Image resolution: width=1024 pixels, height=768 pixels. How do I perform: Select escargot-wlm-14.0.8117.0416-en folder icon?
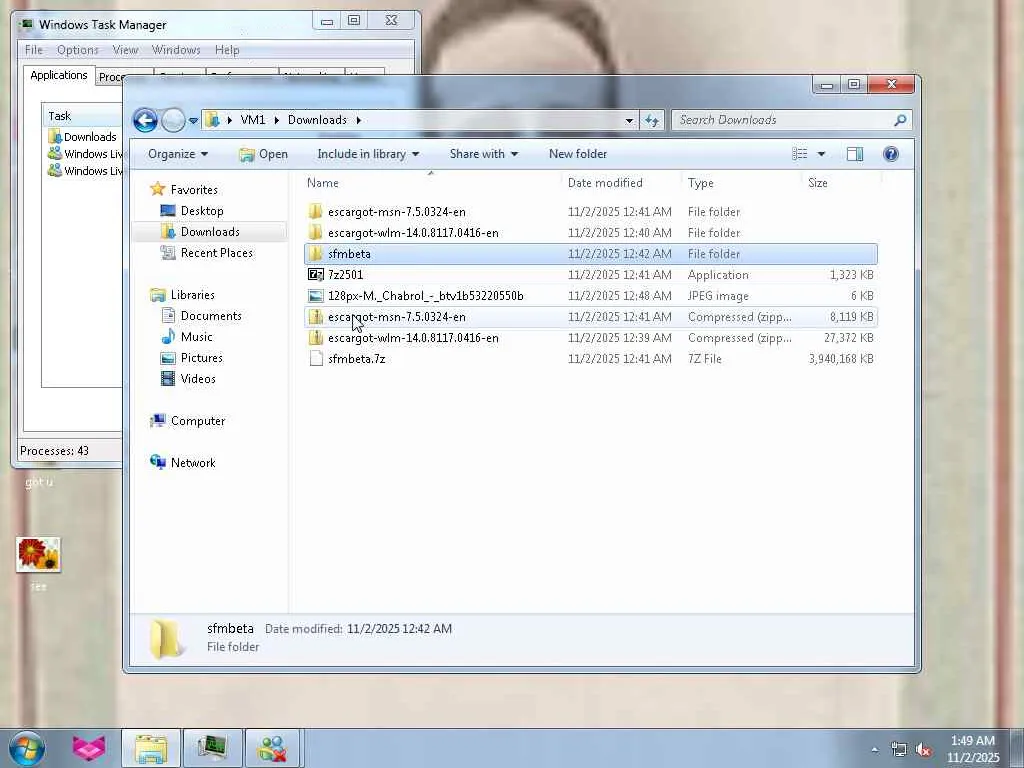[315, 232]
